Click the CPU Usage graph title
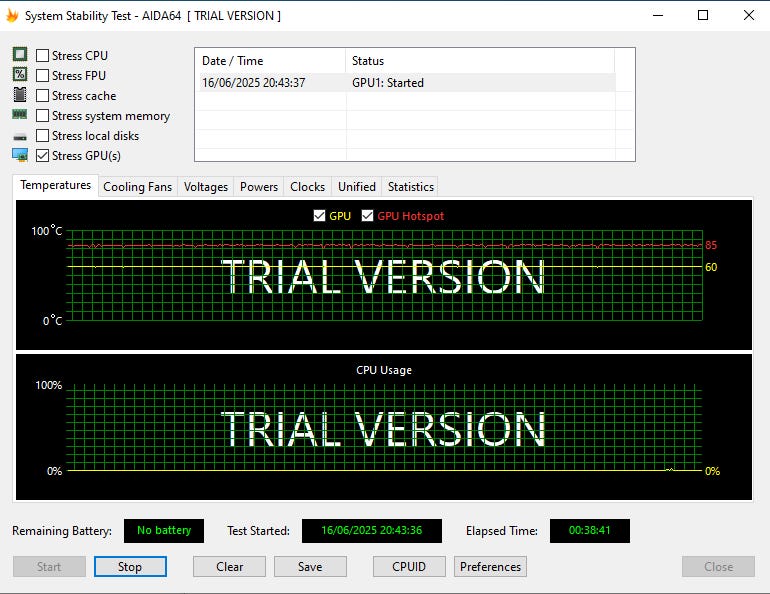Screen dimensions: 770x594 tap(384, 370)
